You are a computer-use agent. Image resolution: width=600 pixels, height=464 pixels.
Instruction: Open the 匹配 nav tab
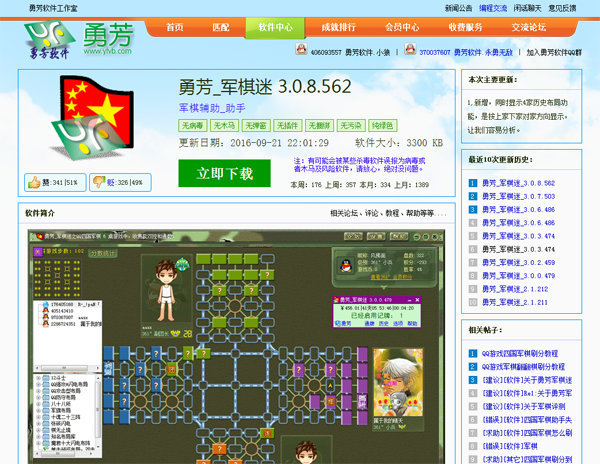tap(221, 27)
